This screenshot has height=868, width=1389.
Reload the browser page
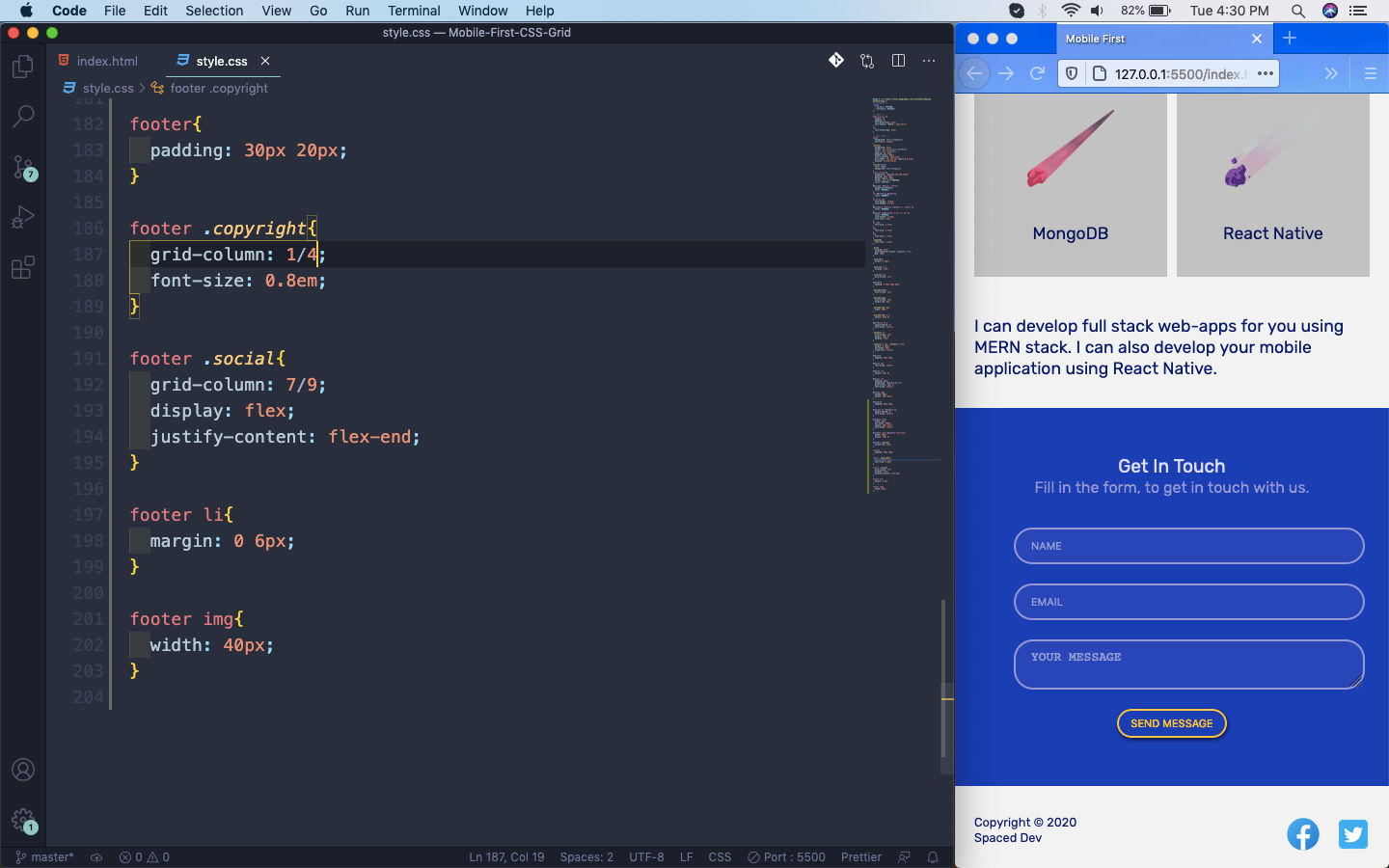(1038, 73)
